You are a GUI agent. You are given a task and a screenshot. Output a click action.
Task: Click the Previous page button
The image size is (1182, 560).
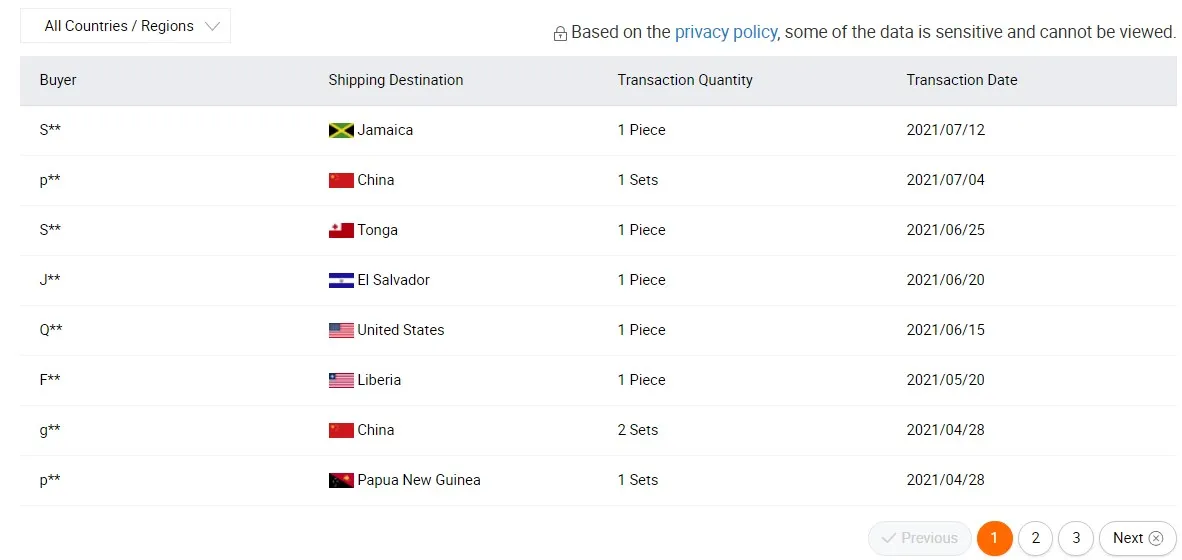(919, 538)
